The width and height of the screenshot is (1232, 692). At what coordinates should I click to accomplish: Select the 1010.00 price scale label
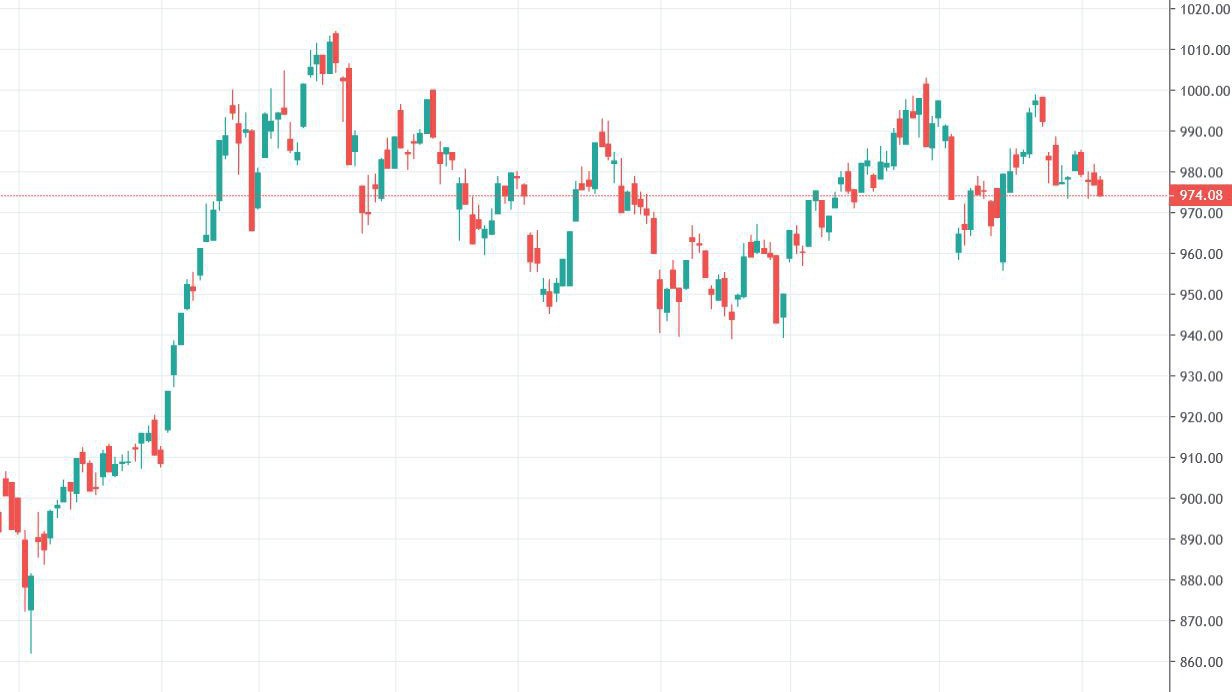pyautogui.click(x=1204, y=50)
